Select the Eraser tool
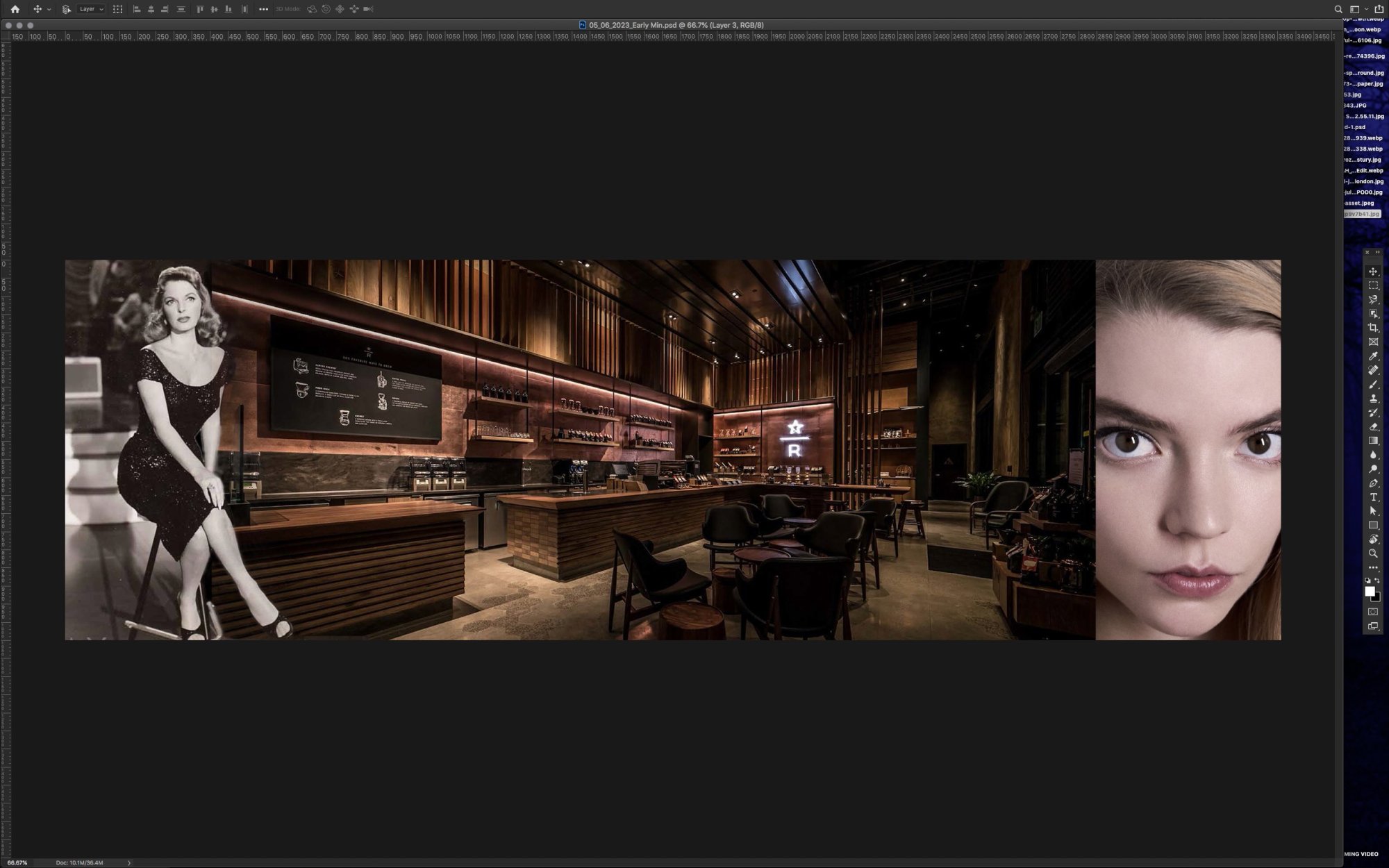Viewport: 1389px width, 868px height. coord(1373,426)
